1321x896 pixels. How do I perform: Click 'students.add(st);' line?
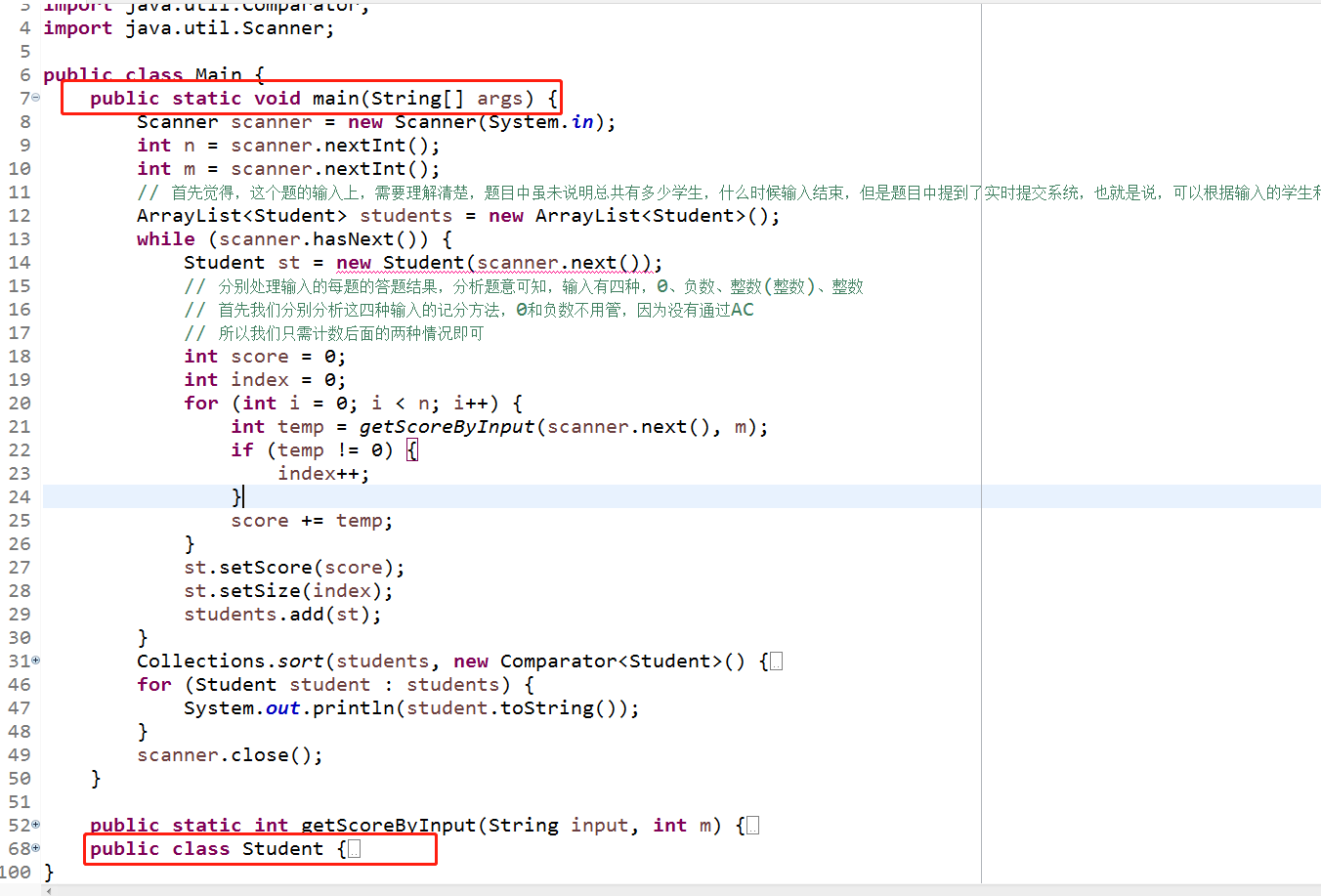coord(282,615)
